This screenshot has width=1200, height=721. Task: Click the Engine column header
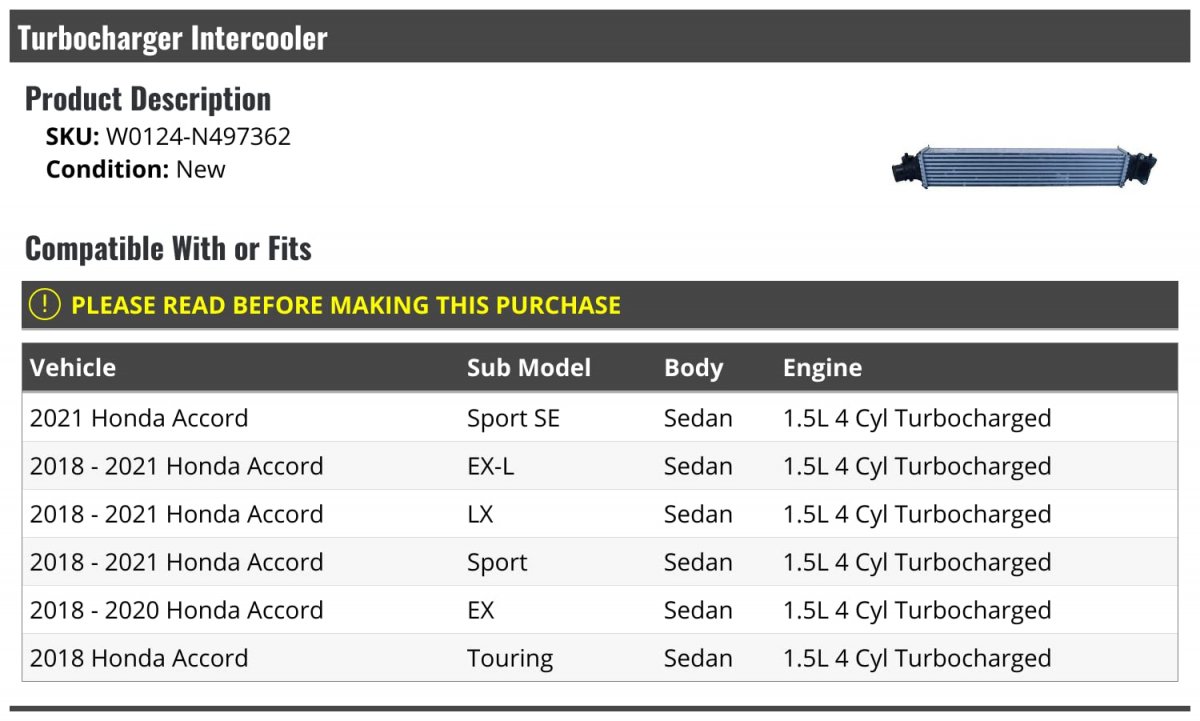point(822,368)
